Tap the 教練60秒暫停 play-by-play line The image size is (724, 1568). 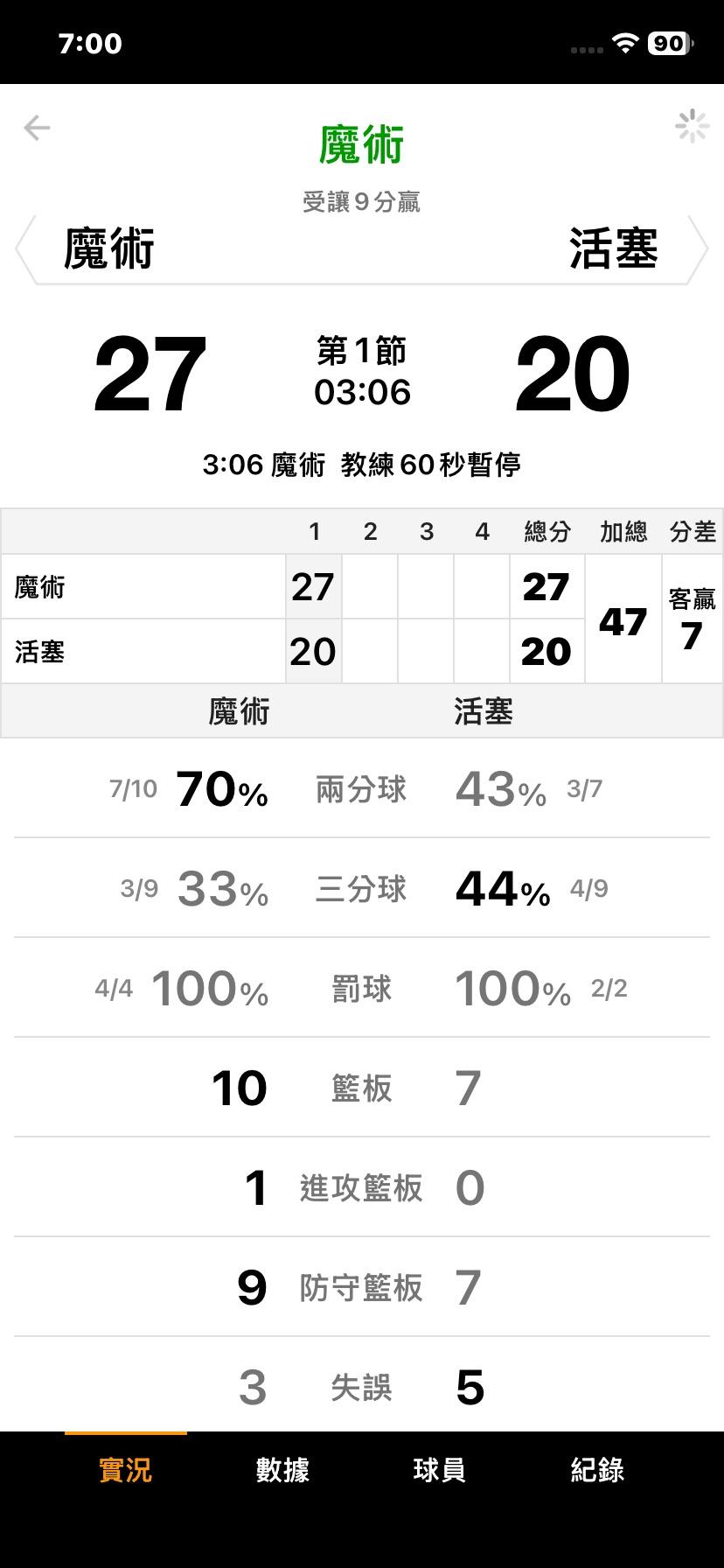click(x=361, y=464)
